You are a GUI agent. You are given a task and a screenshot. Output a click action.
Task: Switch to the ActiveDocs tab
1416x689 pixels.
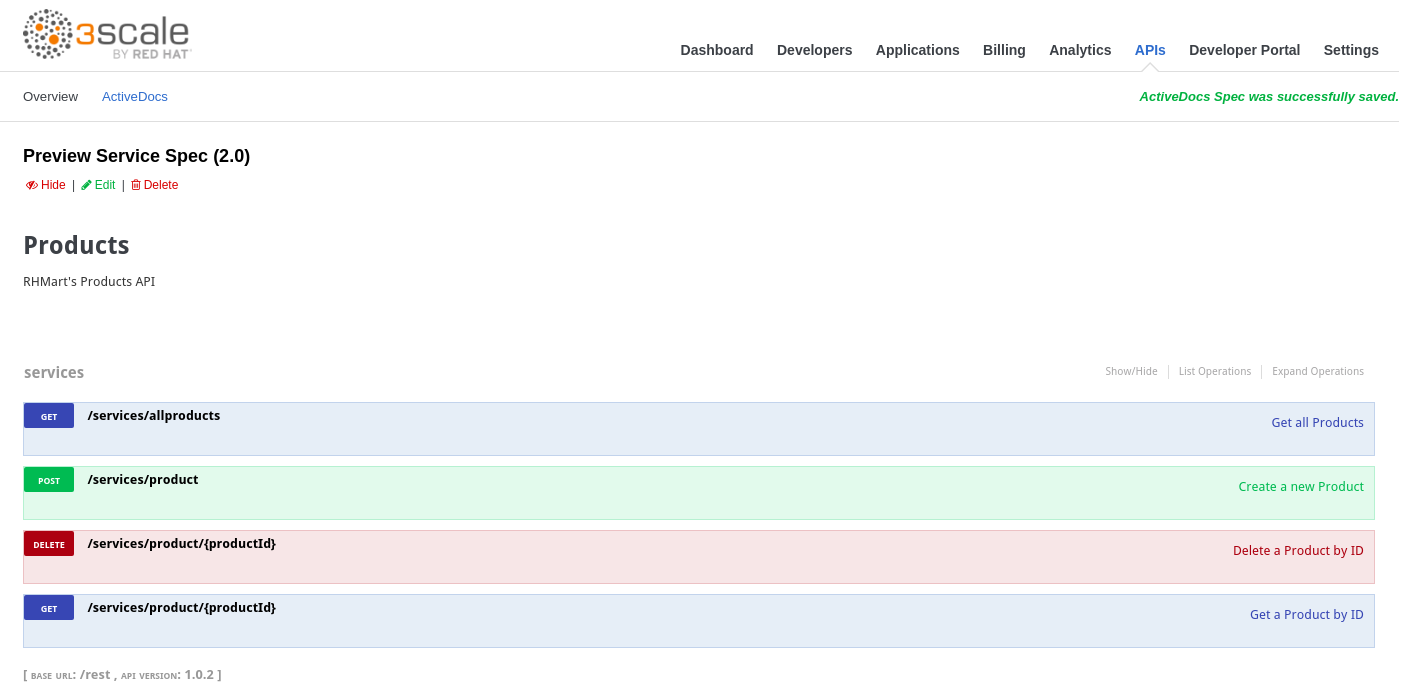coord(135,97)
